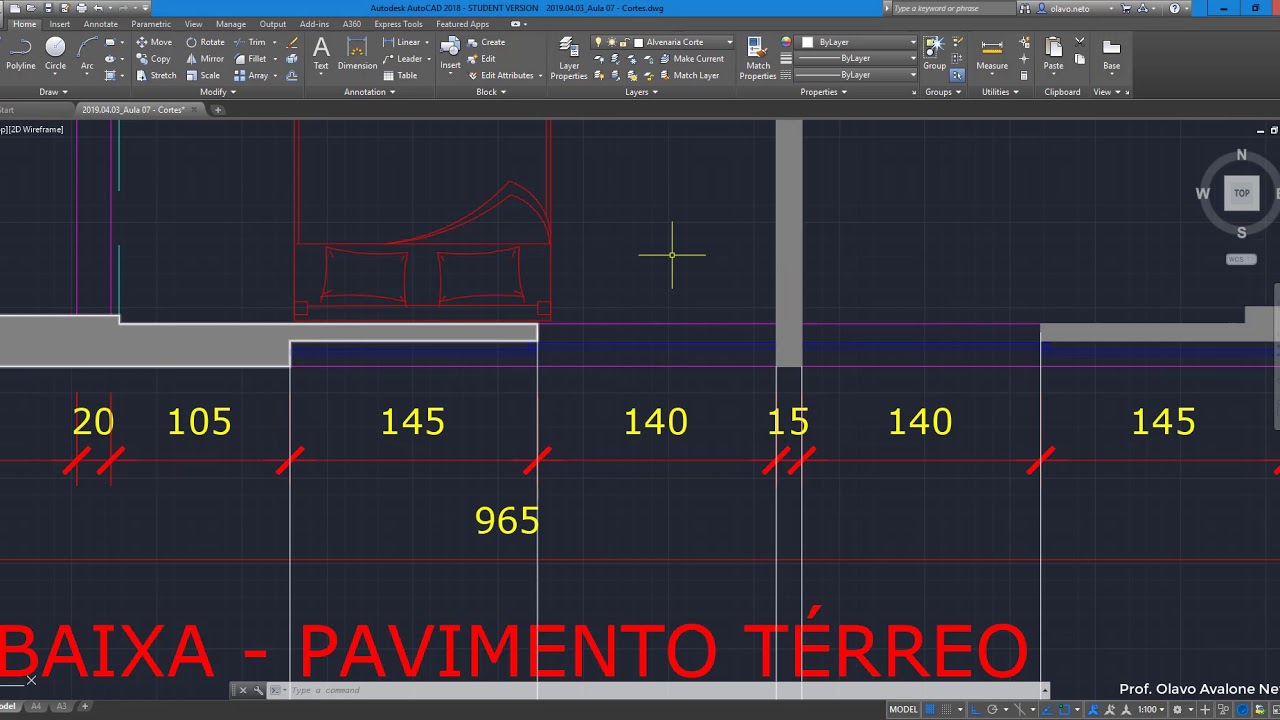1280x720 pixels.
Task: Expand the Annotation panel
Action: coord(369,92)
